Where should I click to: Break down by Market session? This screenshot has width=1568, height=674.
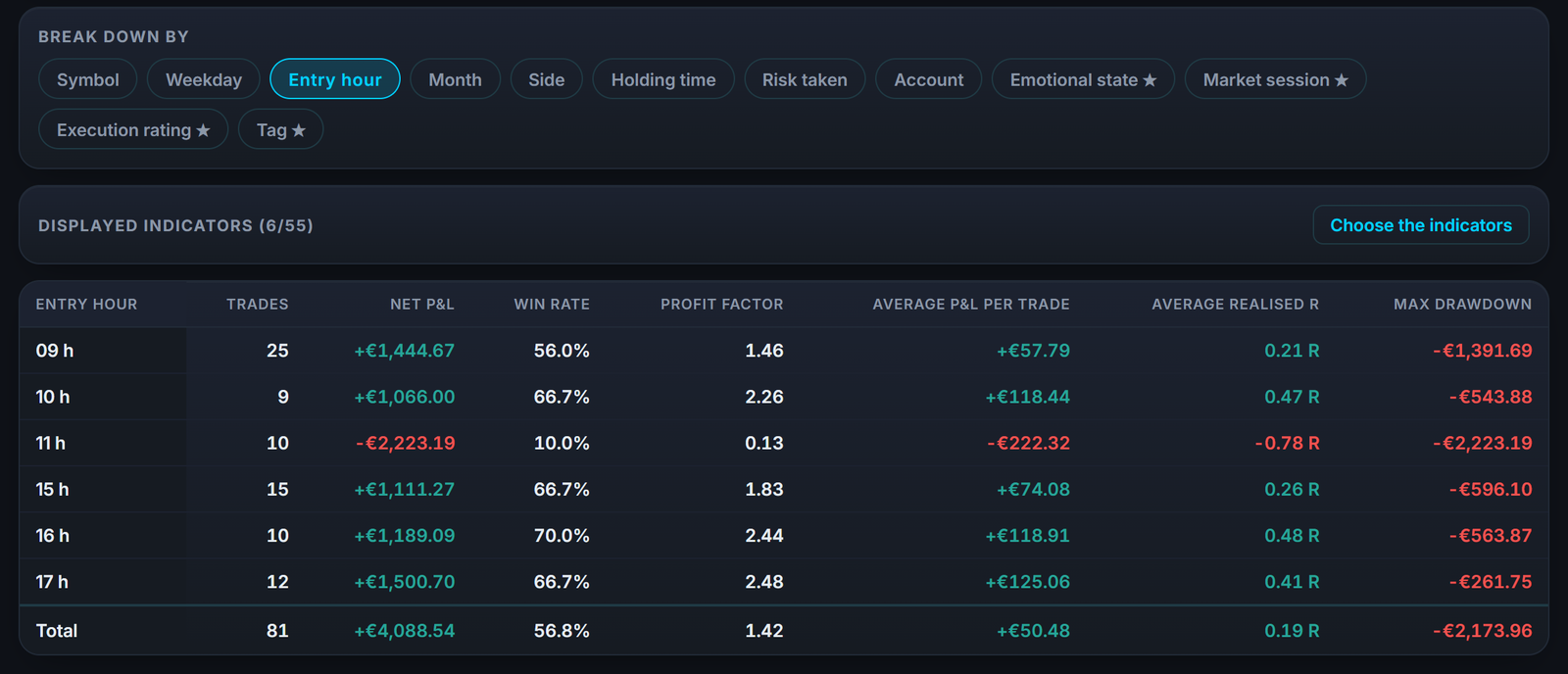click(x=1275, y=79)
